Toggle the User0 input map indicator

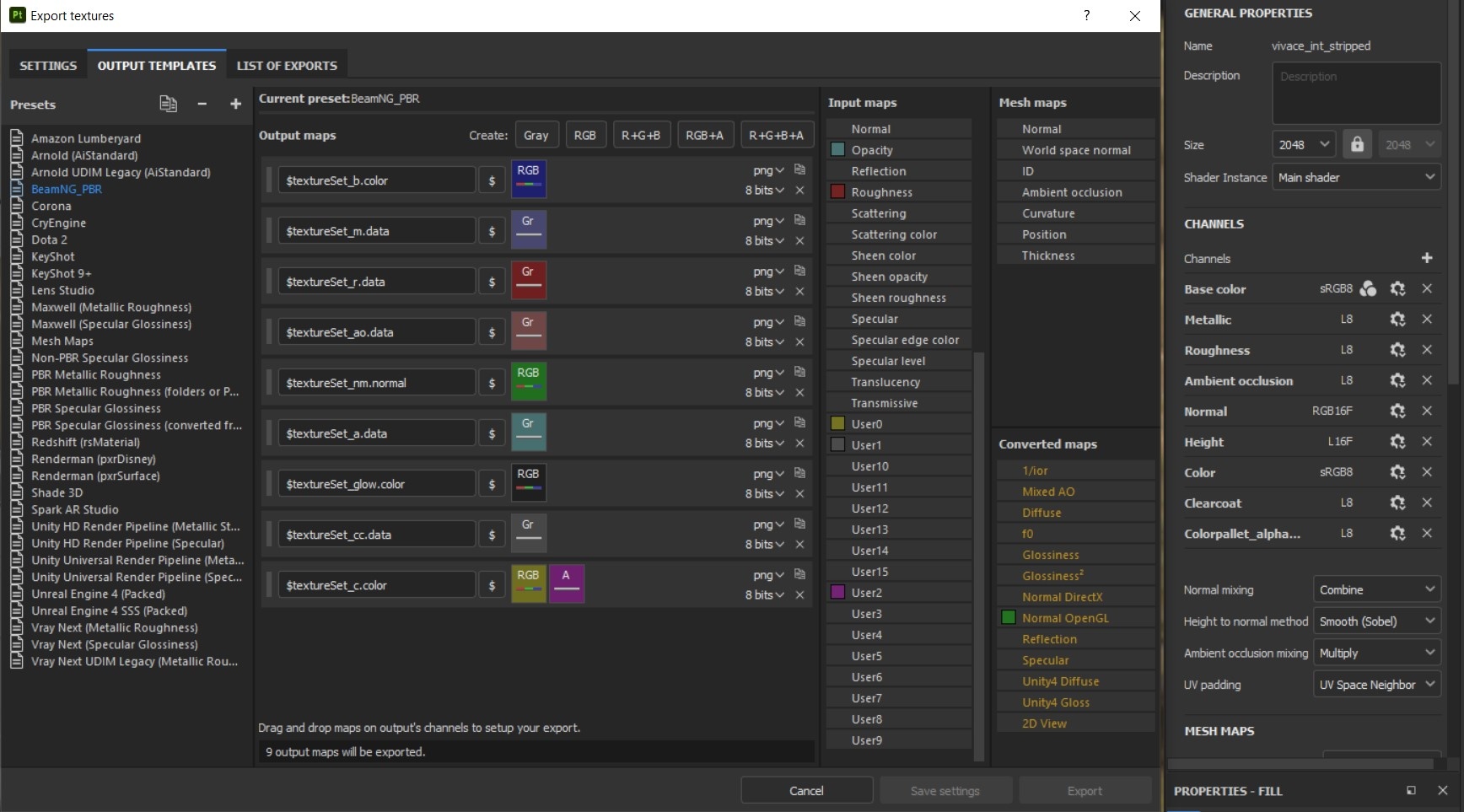[x=838, y=424]
